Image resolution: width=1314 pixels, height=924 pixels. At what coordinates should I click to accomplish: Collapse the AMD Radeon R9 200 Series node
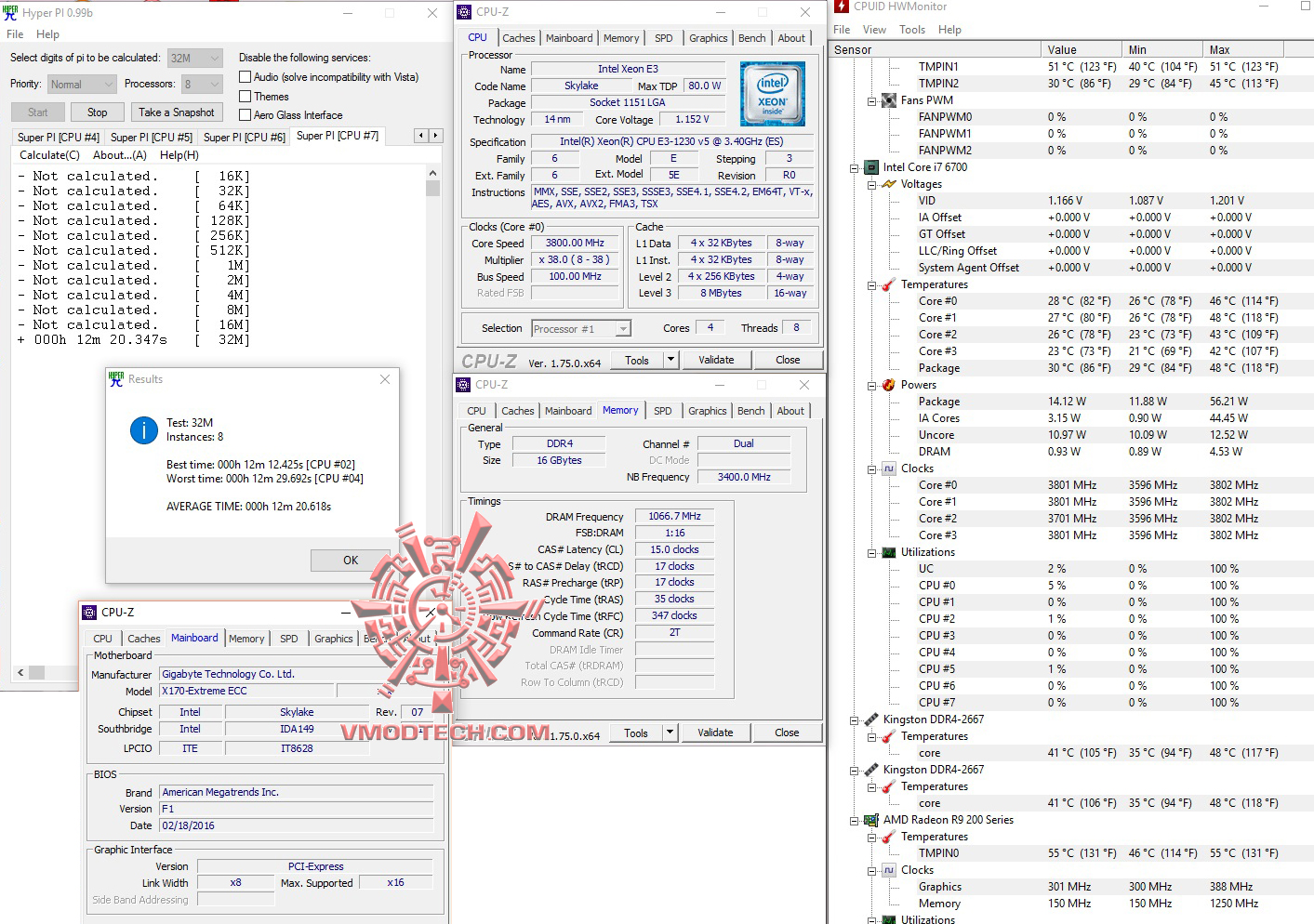[x=854, y=820]
